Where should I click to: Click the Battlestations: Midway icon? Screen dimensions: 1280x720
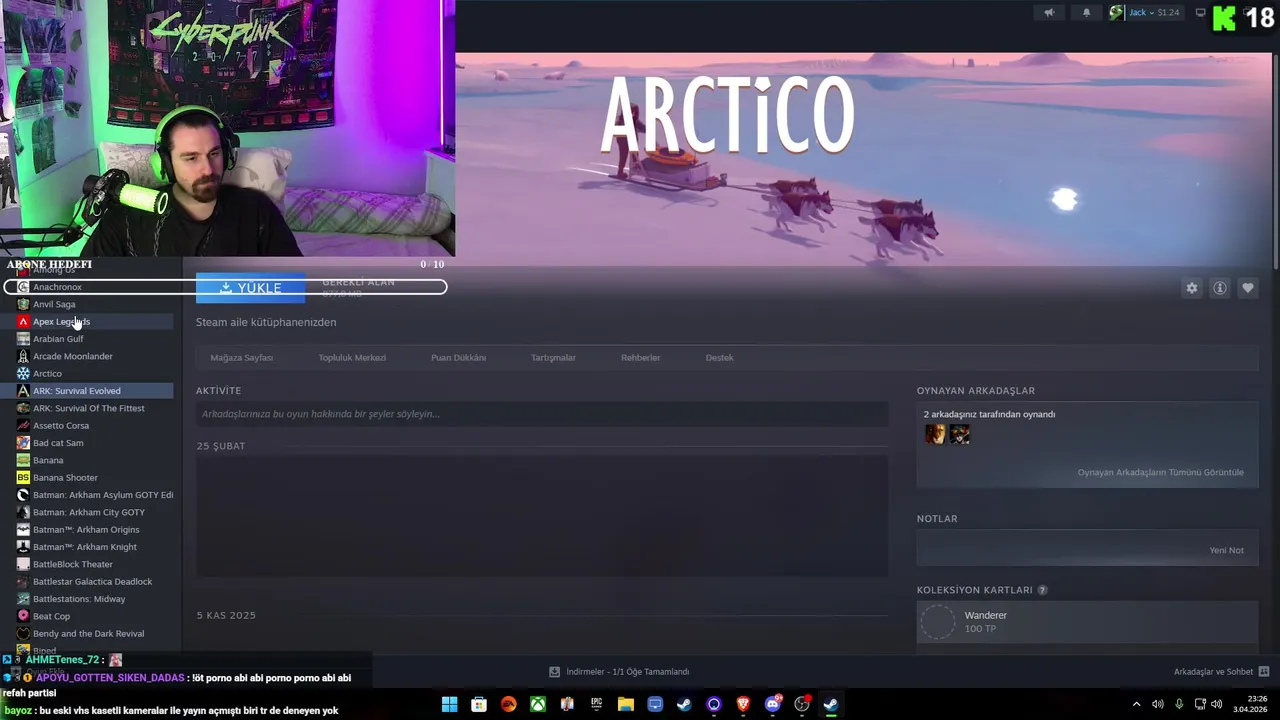23,599
